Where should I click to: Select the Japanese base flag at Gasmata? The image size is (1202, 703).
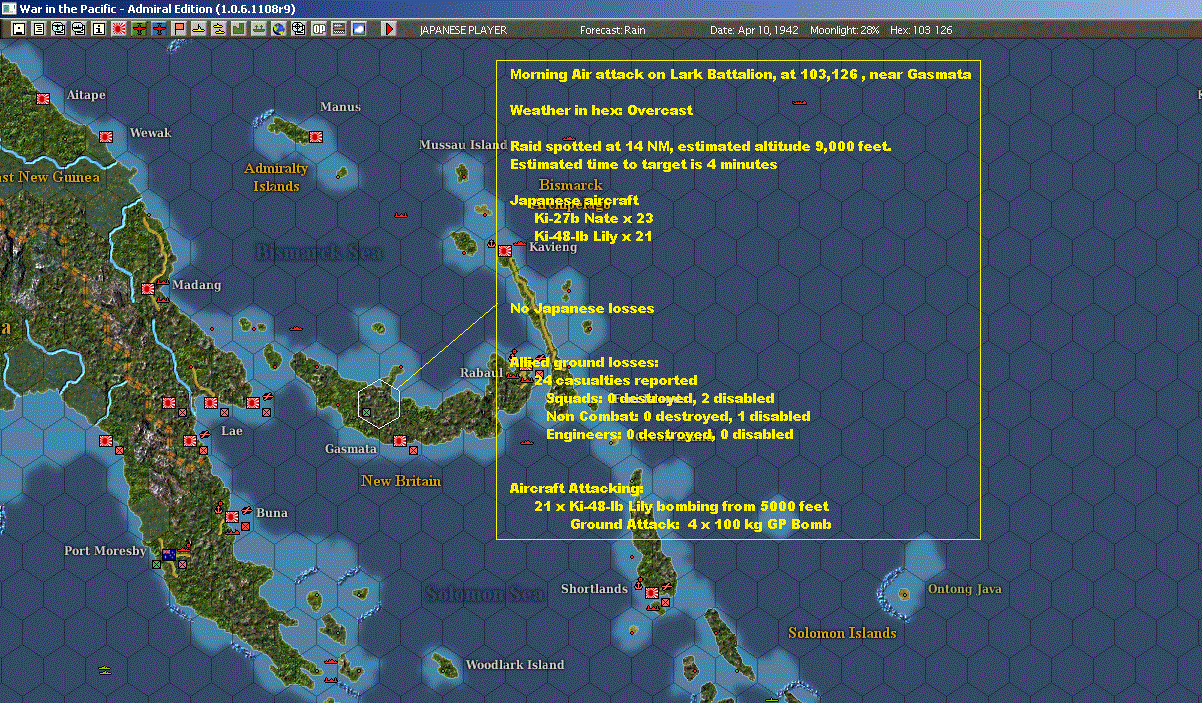coord(400,440)
